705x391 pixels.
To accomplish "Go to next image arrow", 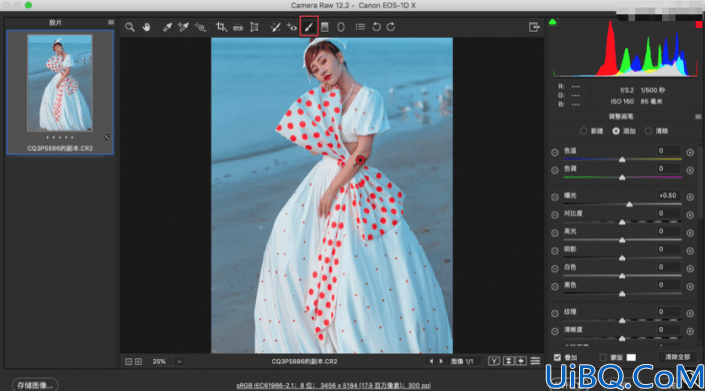I will click(441, 361).
